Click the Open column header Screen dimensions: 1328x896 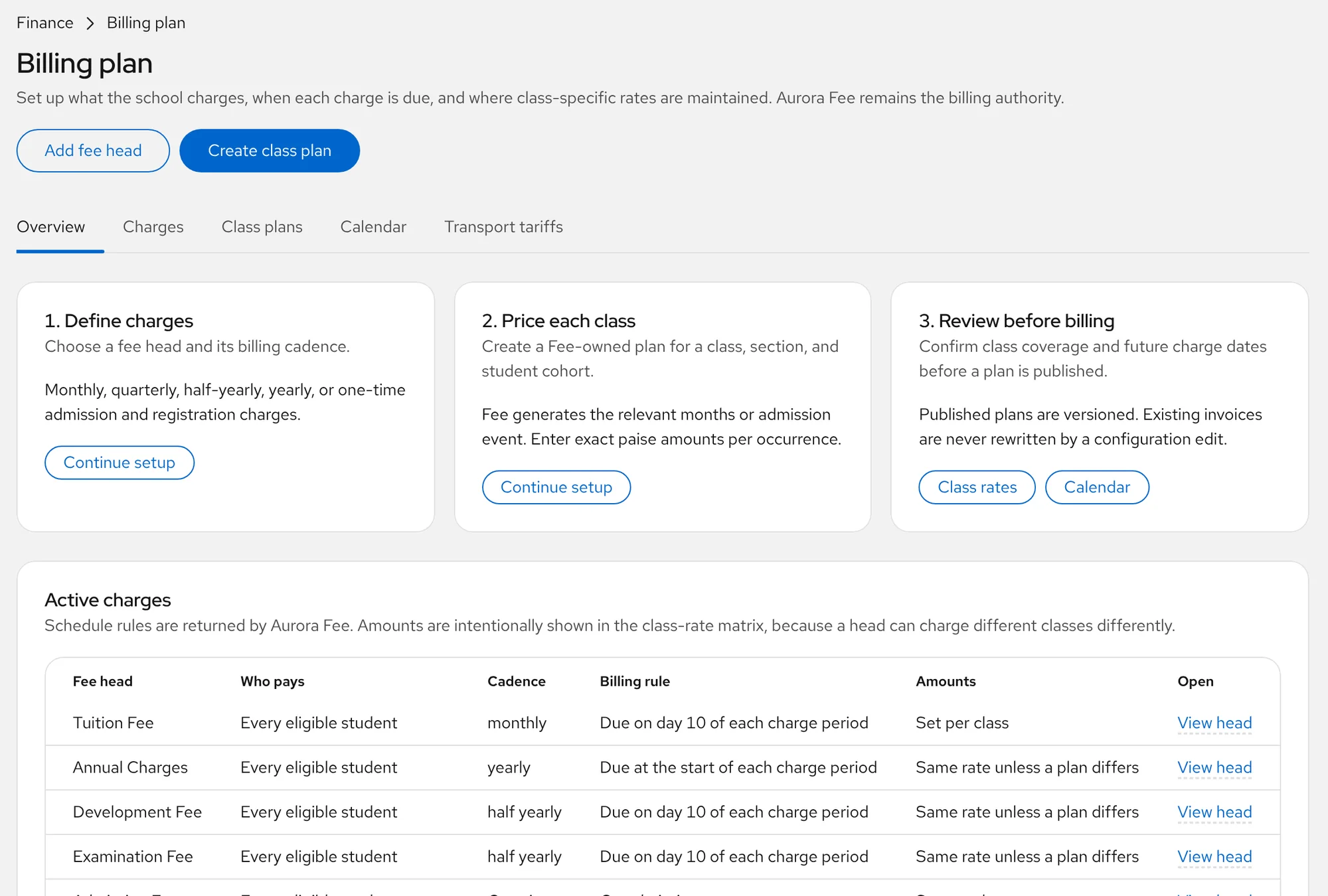[1195, 681]
